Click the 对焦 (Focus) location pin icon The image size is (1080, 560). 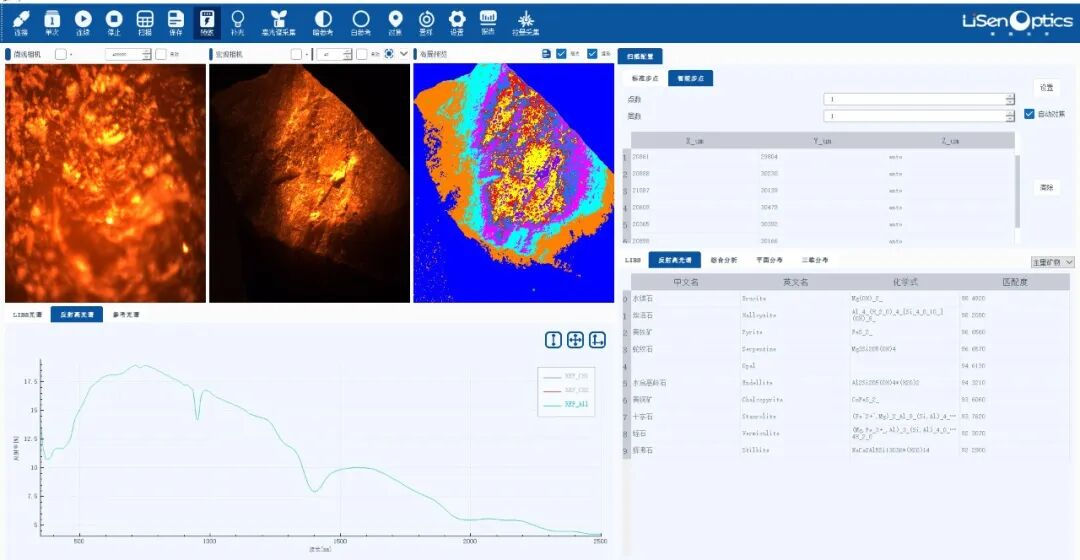395,21
